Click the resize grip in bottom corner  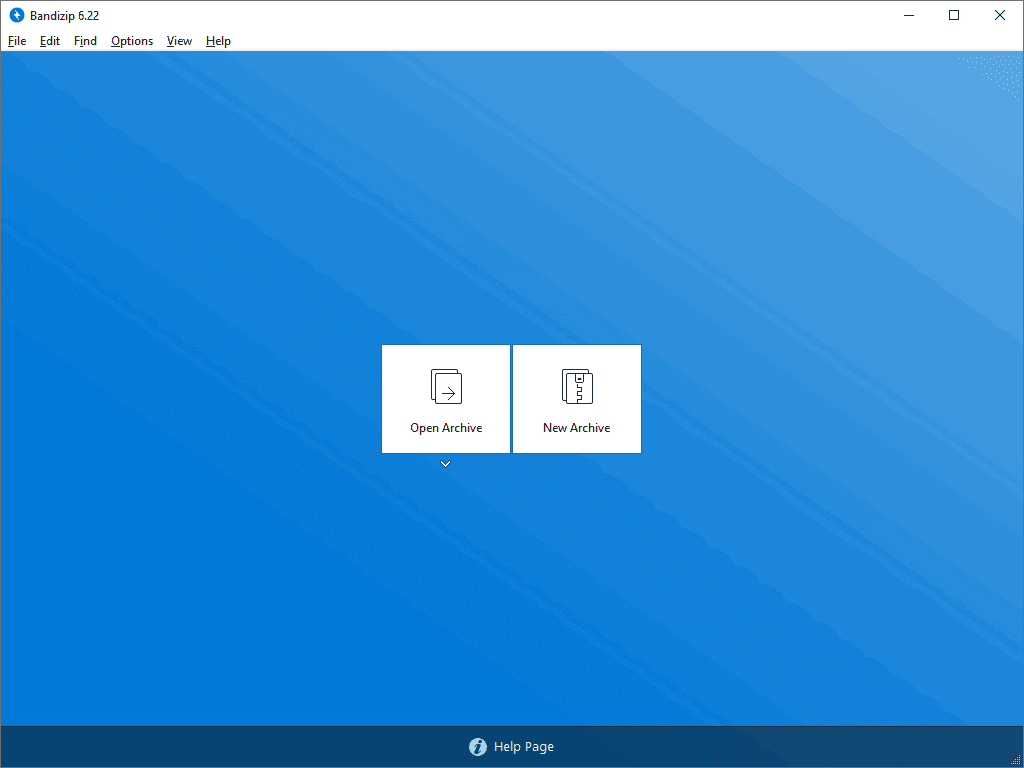(x=1016, y=760)
